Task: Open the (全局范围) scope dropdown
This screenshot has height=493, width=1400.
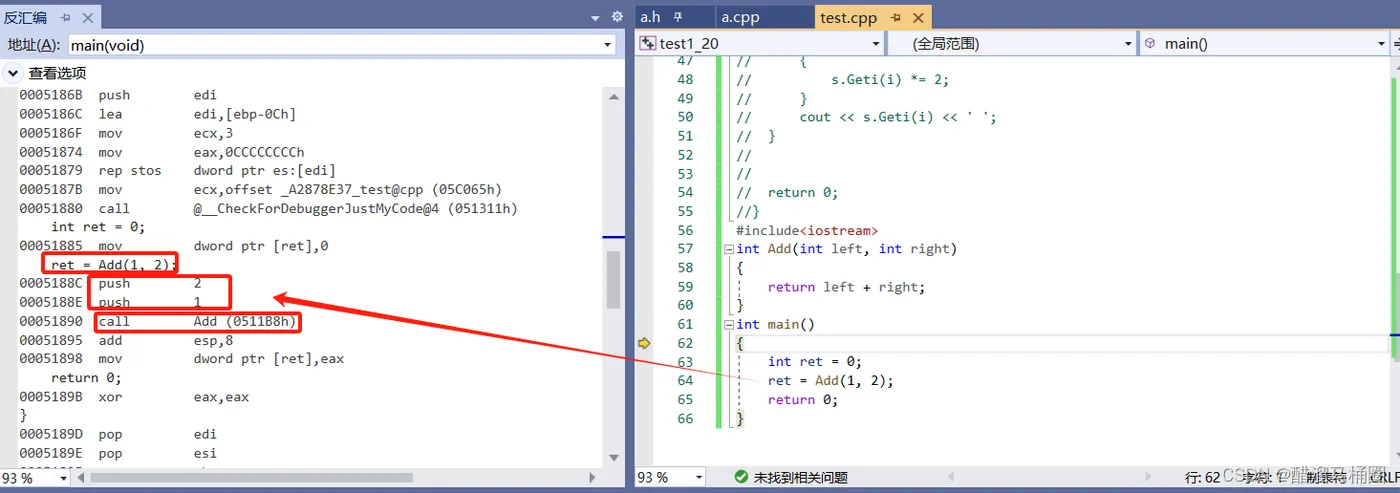Action: click(x=1128, y=44)
